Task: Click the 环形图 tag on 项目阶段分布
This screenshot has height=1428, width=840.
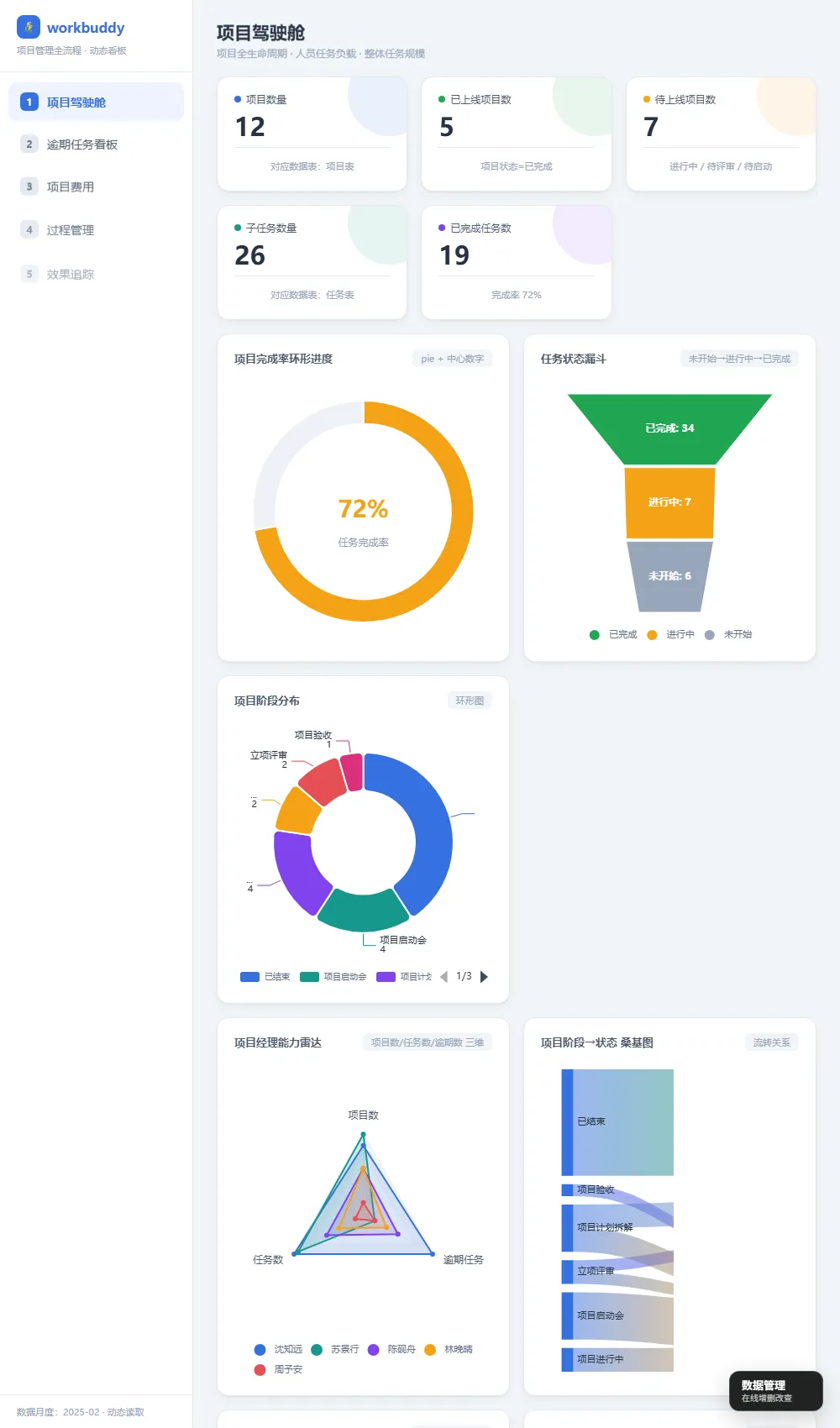Action: click(x=470, y=701)
